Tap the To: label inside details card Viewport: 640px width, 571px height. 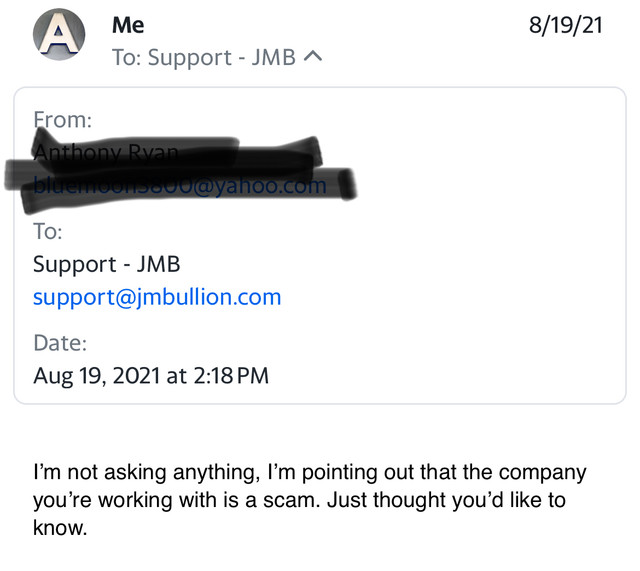pyautogui.click(x=48, y=231)
